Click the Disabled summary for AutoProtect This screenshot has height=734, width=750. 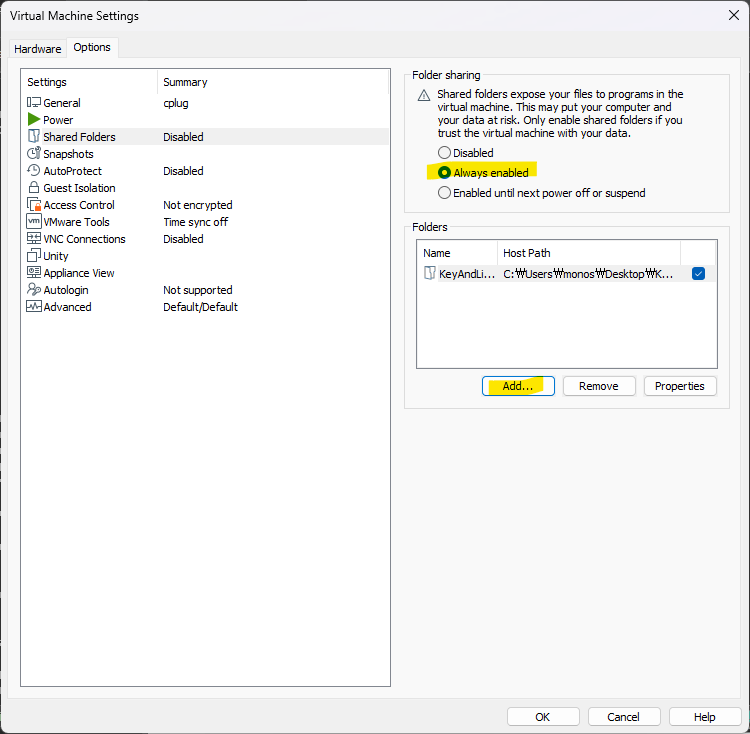[x=183, y=171]
